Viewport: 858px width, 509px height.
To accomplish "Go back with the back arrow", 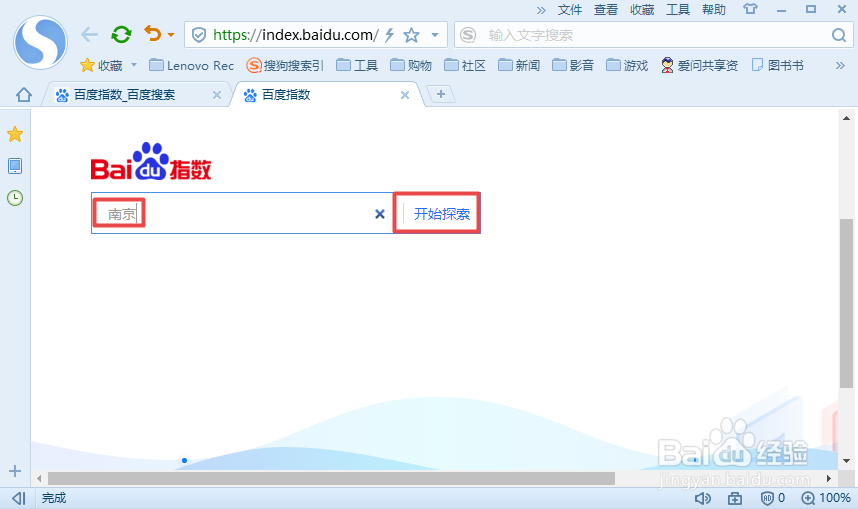I will 89,35.
